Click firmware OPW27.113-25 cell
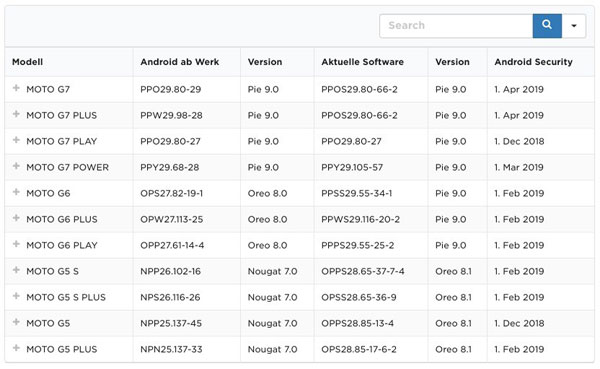 (x=171, y=219)
